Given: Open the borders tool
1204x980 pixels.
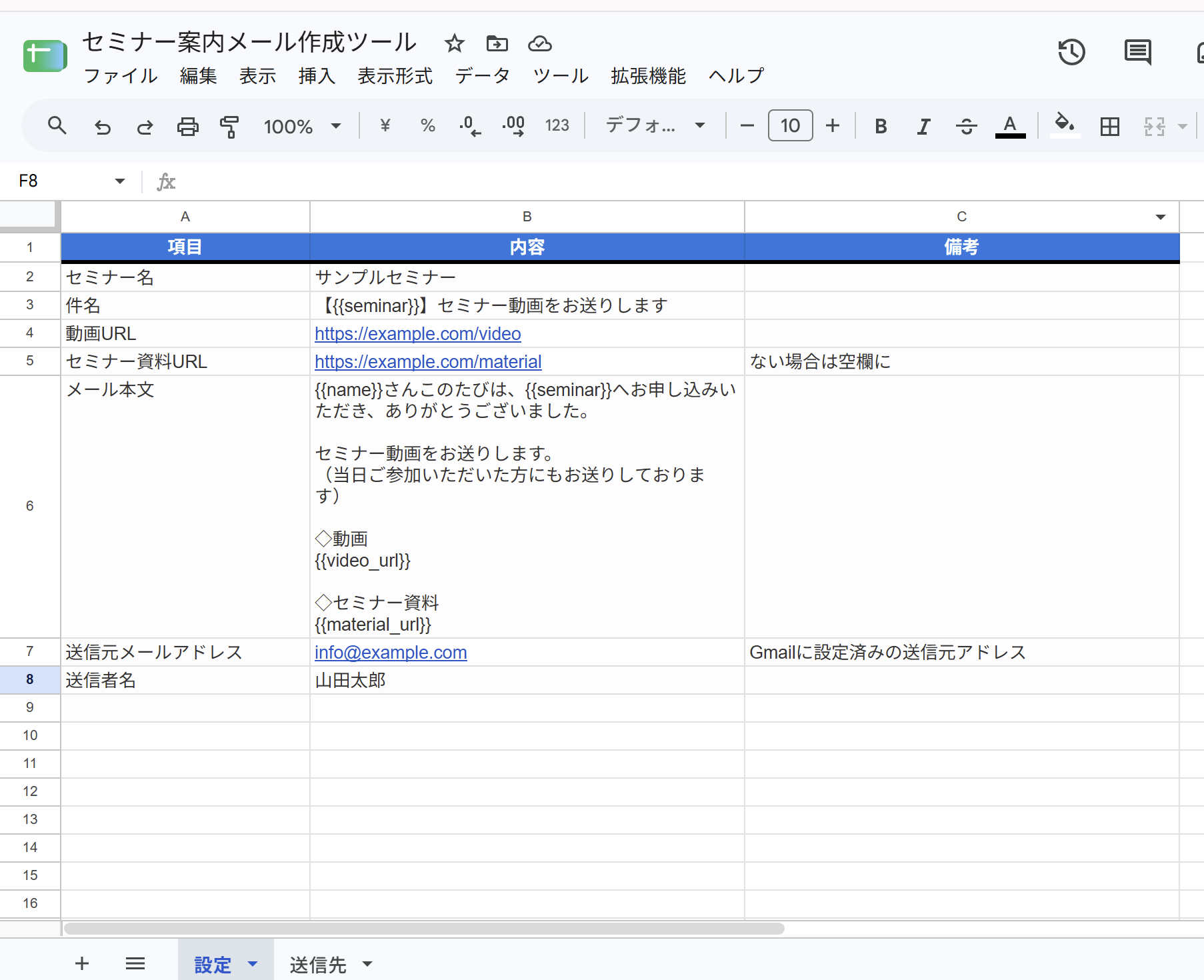Looking at the screenshot, I should pos(1110,126).
